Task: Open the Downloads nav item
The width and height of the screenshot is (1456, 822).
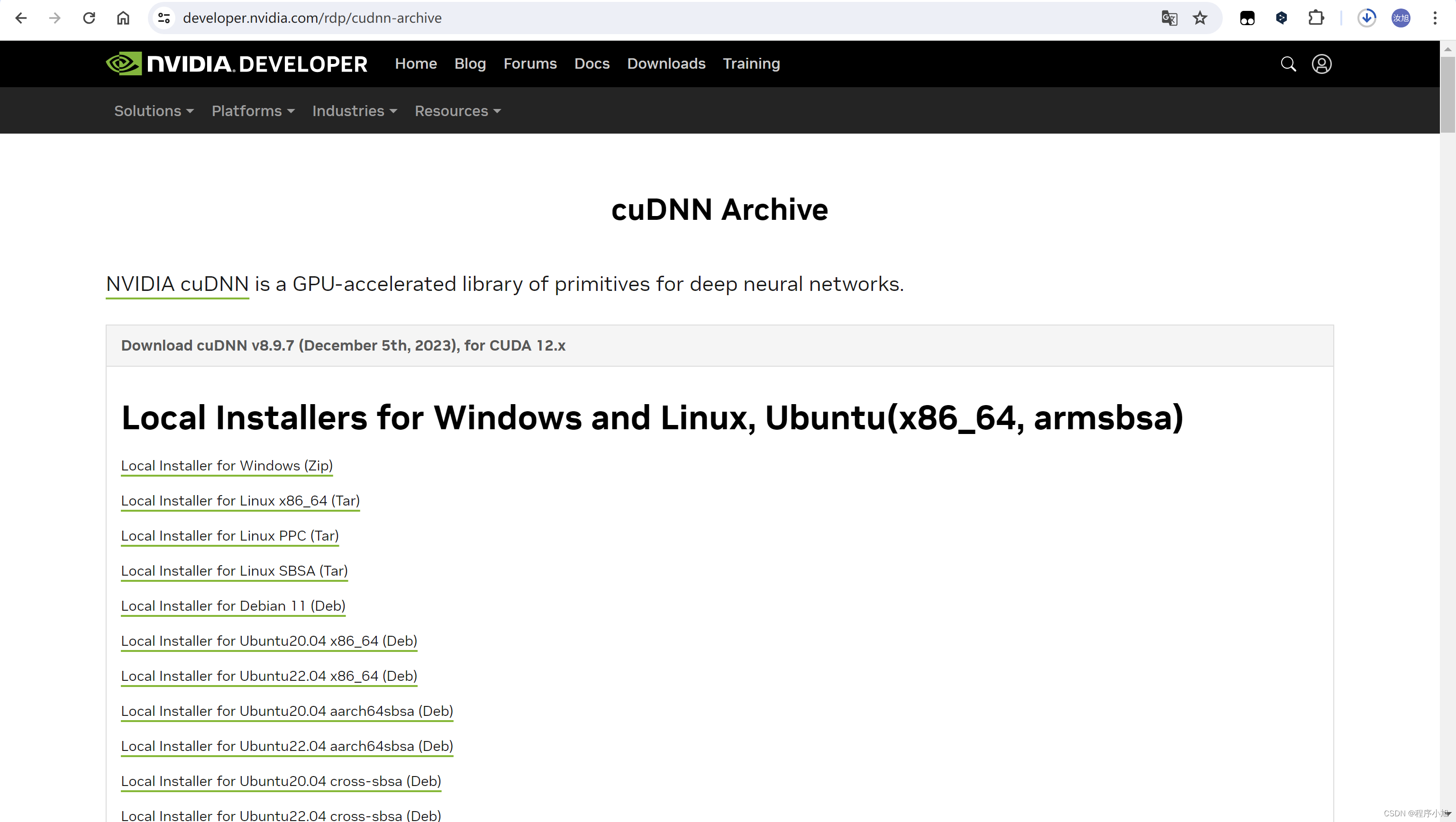Action: [x=666, y=64]
